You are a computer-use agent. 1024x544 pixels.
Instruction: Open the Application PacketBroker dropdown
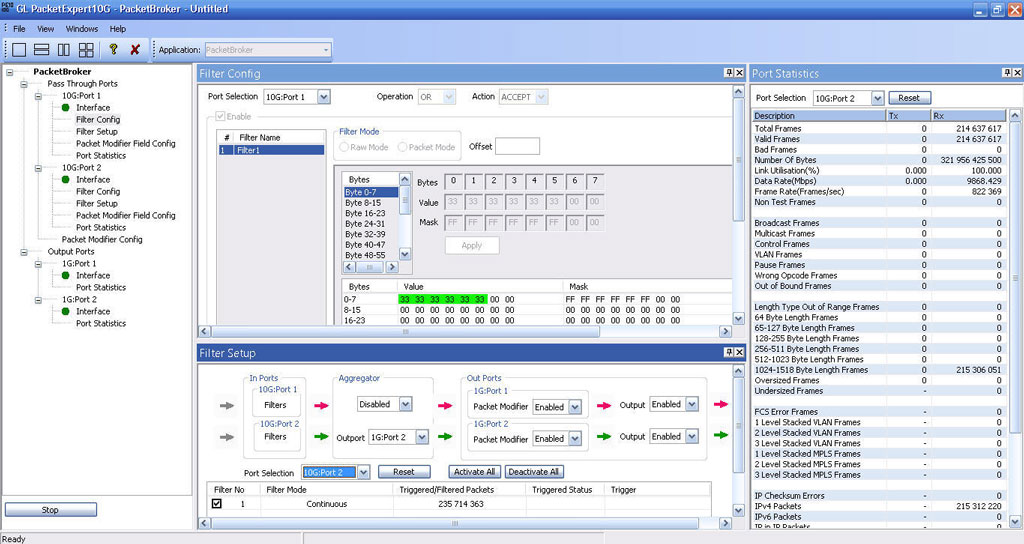(x=327, y=50)
